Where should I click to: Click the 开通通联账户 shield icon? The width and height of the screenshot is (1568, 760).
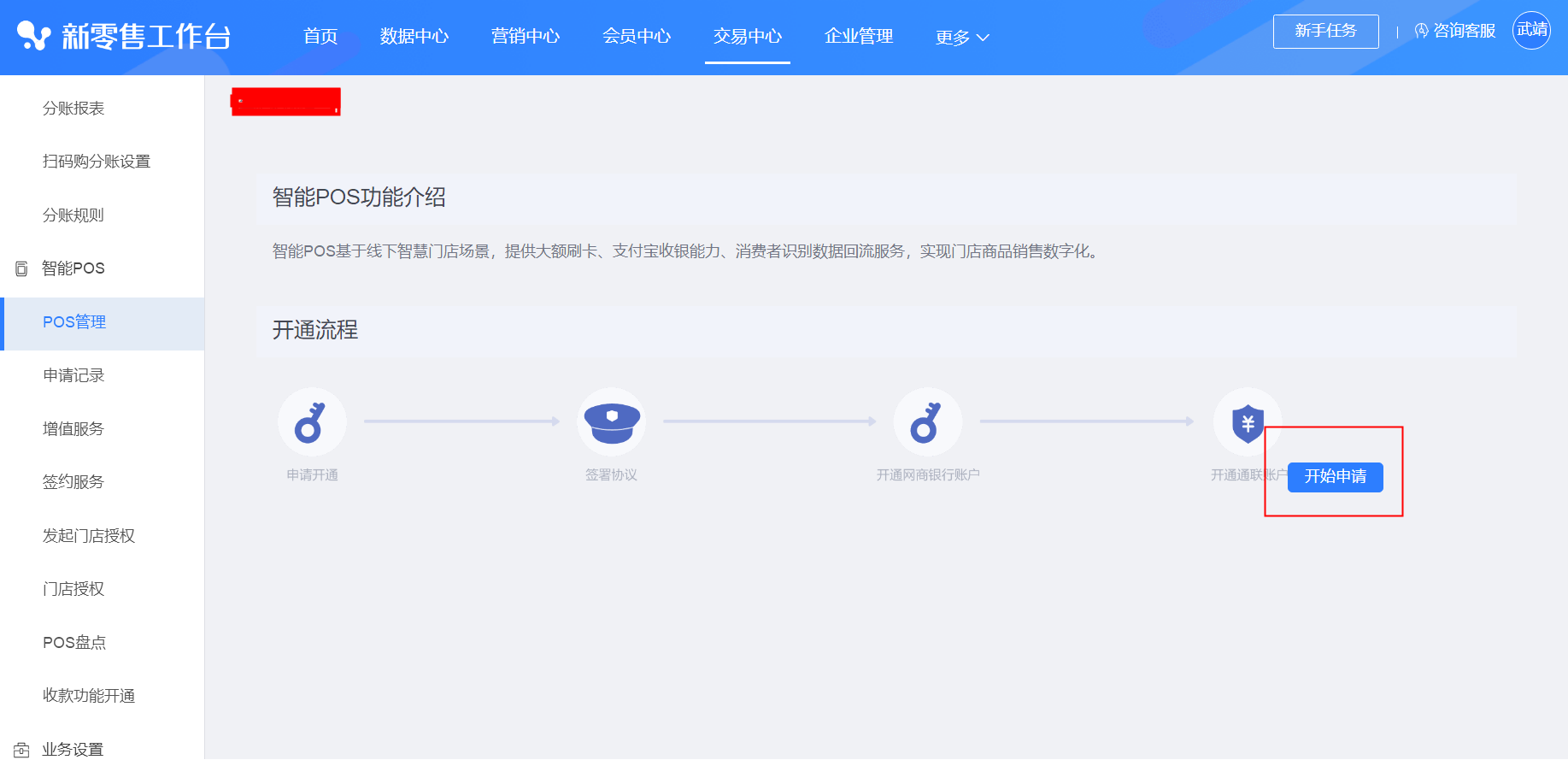[x=1247, y=422]
